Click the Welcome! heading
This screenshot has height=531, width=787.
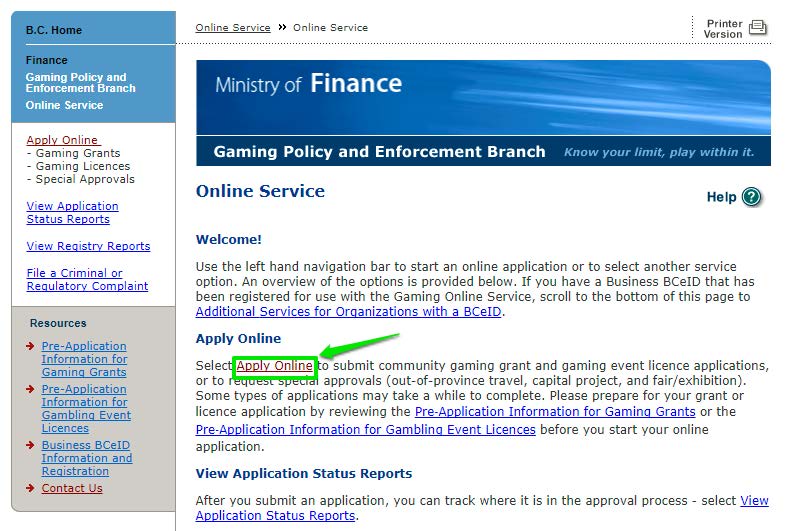tap(229, 239)
